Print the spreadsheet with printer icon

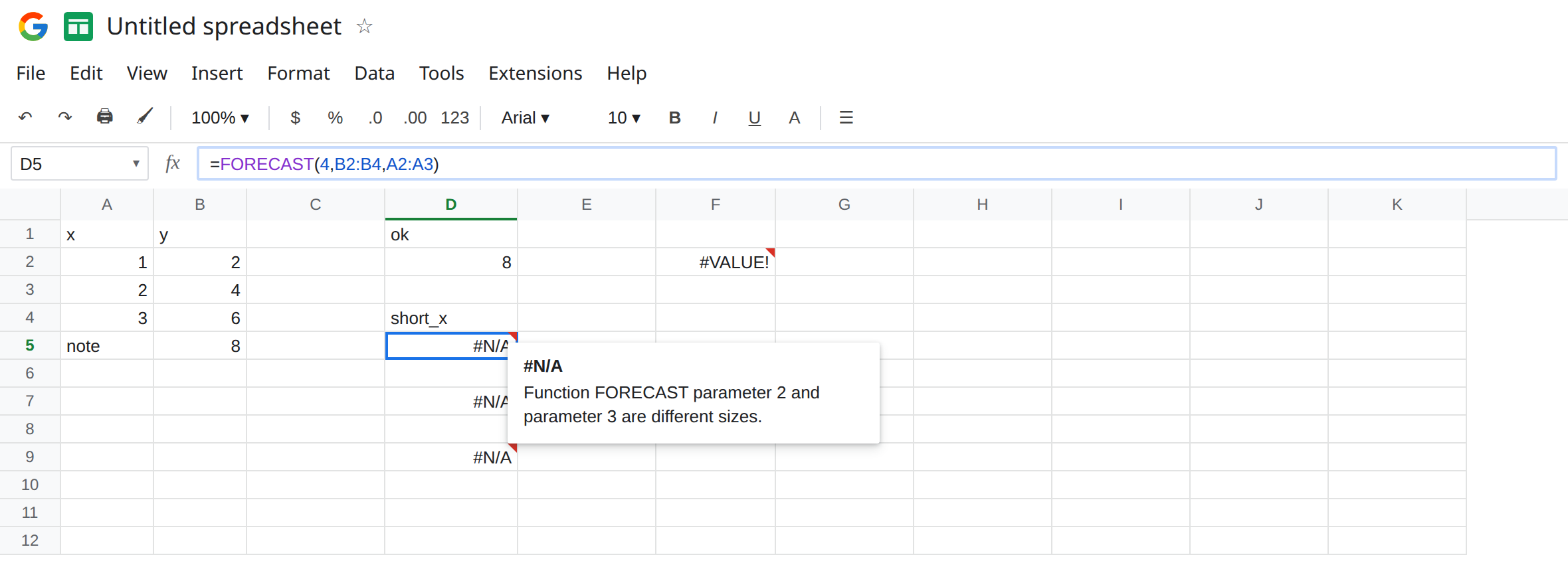coord(105,117)
